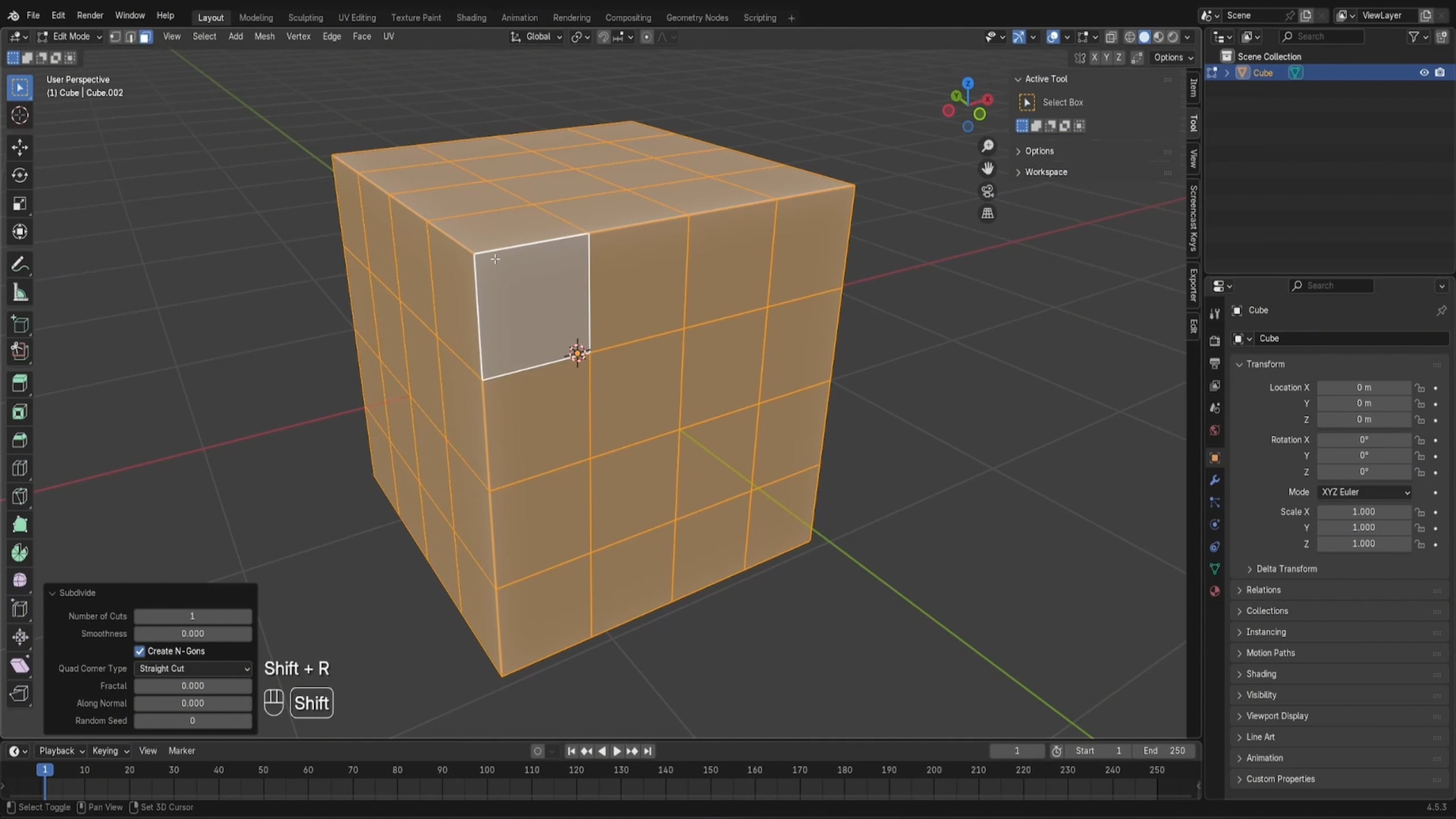Screen dimensions: 1456x819
Task: Open the Edit Mode selector dropdown
Action: click(x=70, y=36)
